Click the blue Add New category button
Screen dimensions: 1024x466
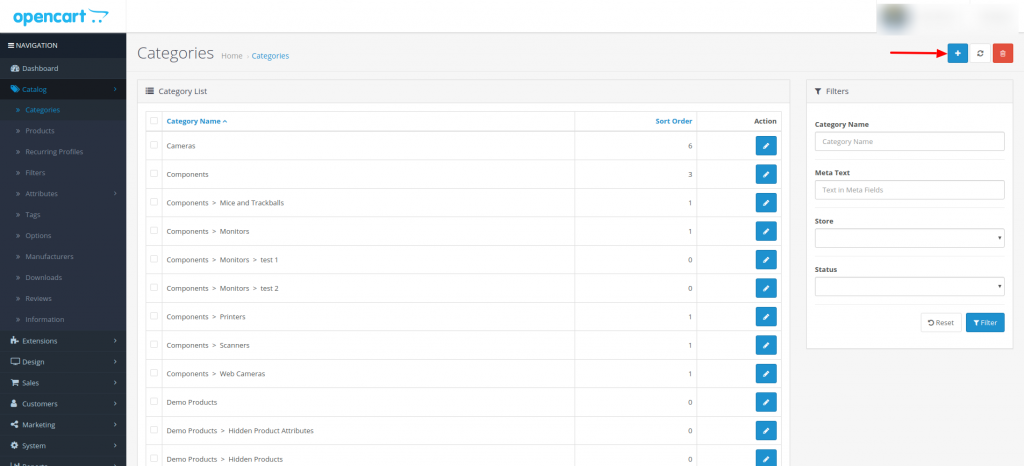click(x=957, y=53)
